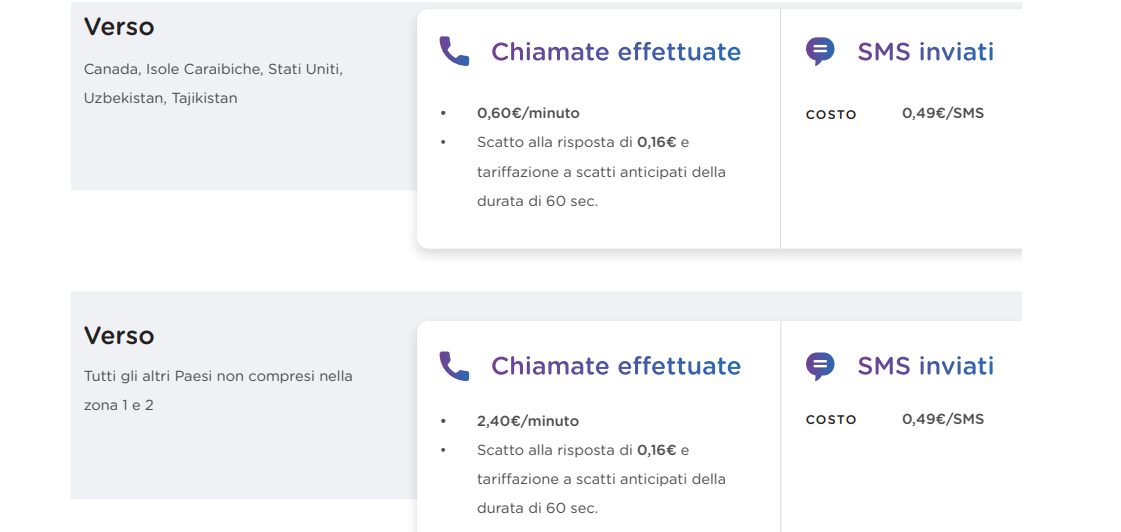Click the lower 'SMS inviati' heading

pyautogui.click(x=926, y=365)
